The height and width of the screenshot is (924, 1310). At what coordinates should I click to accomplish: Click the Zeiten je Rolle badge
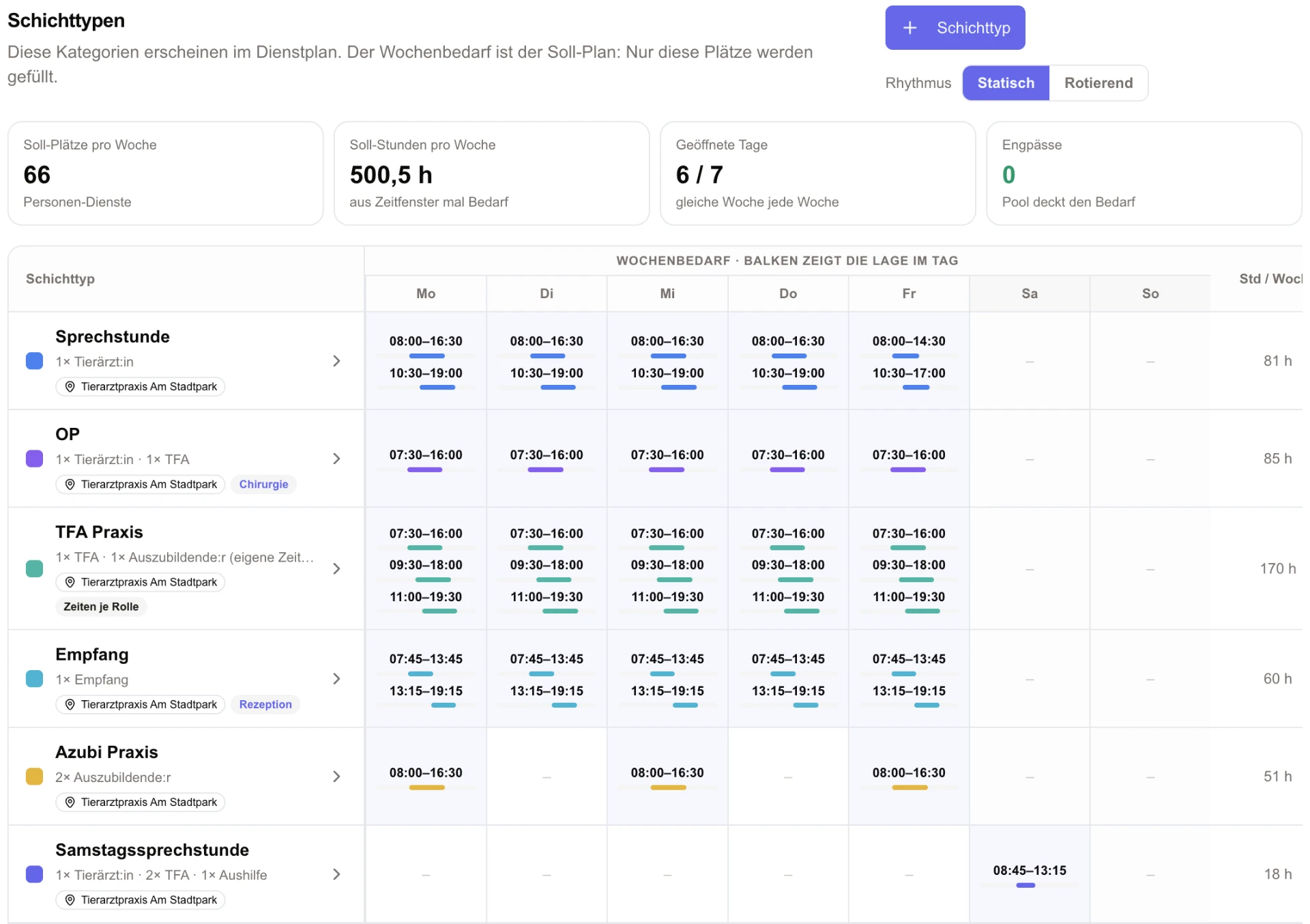click(x=101, y=607)
